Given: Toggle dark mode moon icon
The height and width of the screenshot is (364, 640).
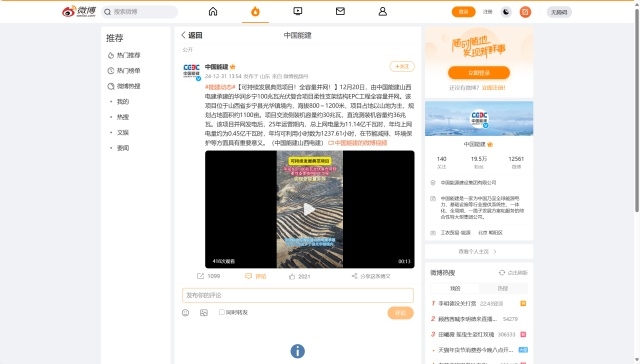Looking at the screenshot, I should tap(506, 12).
